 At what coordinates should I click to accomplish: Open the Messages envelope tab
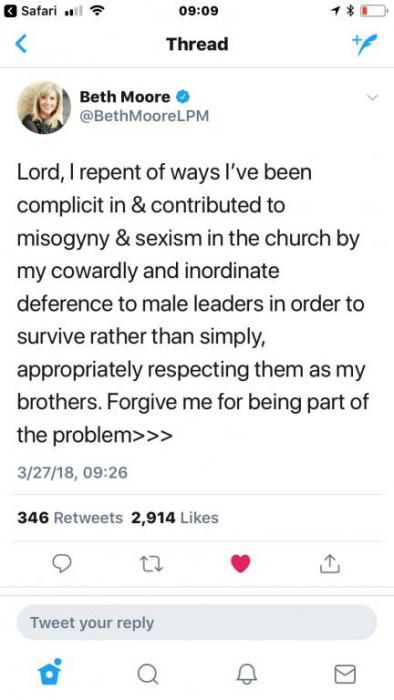[x=345, y=674]
